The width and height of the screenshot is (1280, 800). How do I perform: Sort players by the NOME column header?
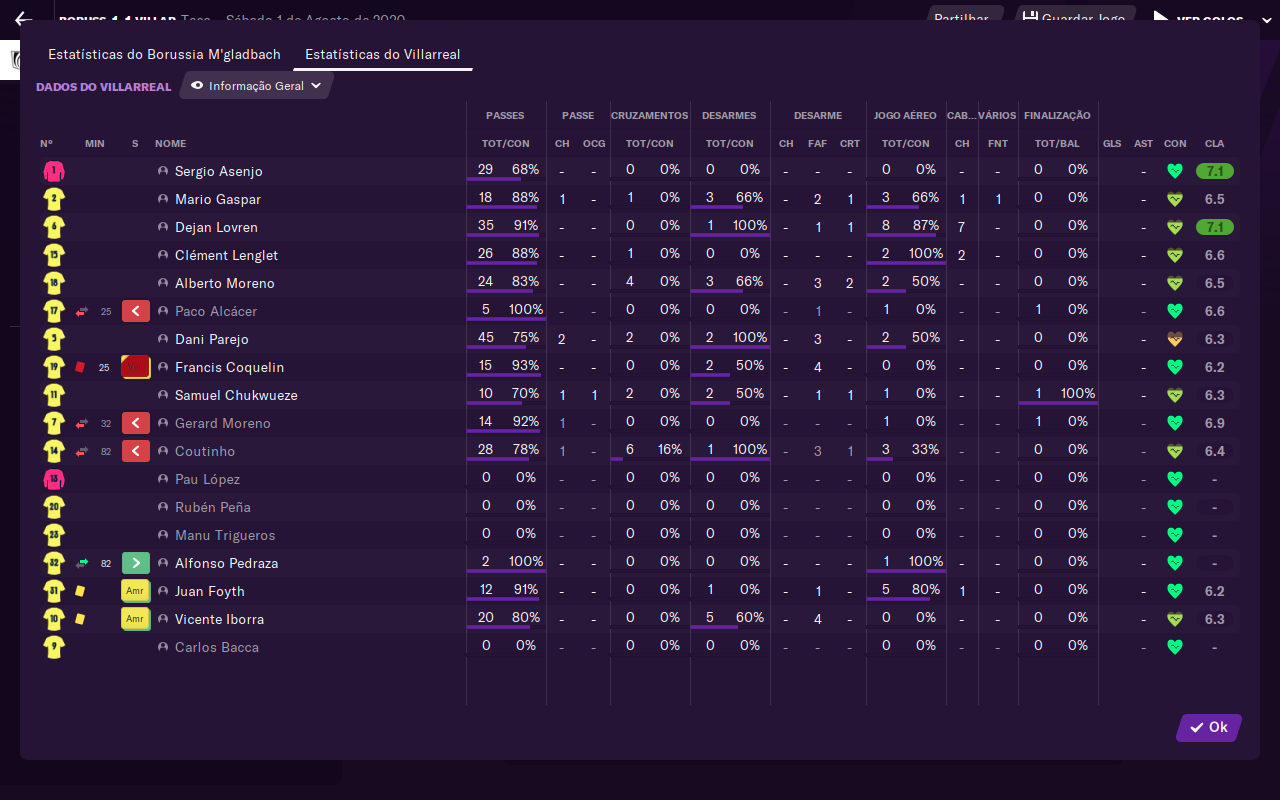pyautogui.click(x=171, y=144)
